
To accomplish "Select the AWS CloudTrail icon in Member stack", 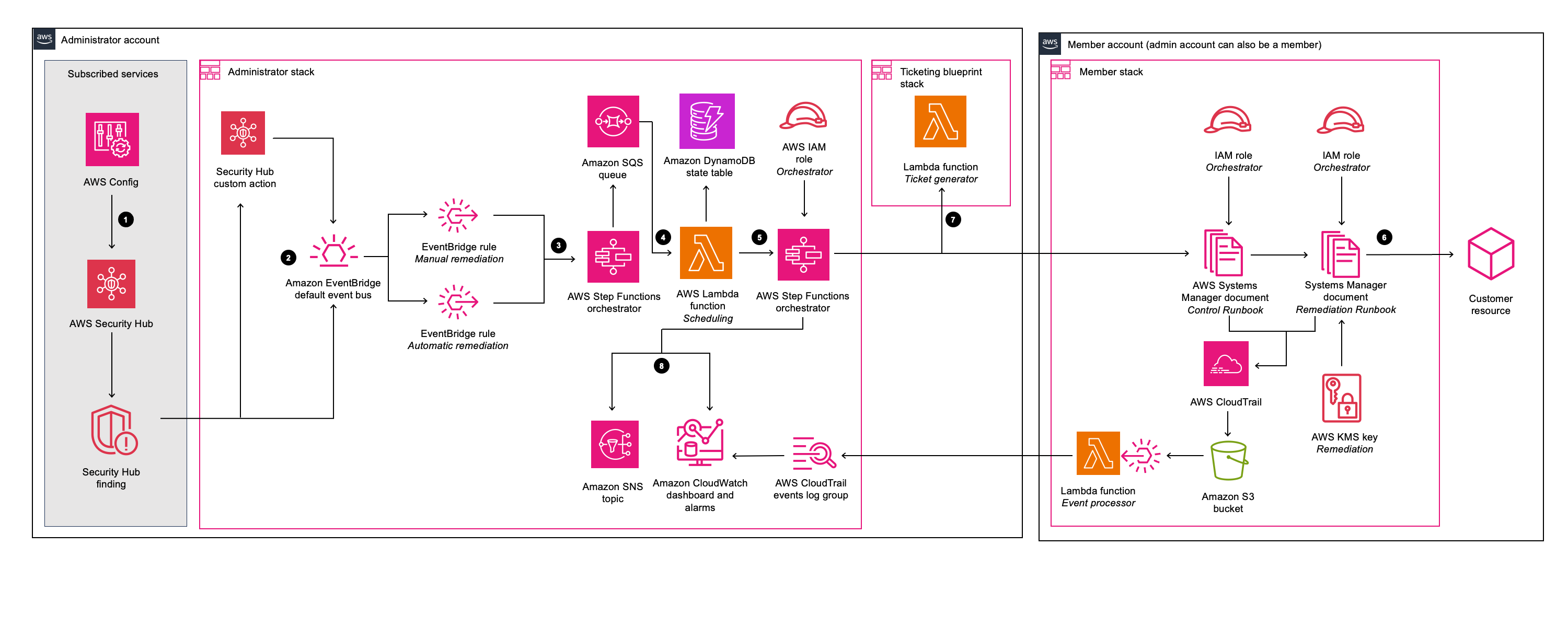I will point(1226,364).
